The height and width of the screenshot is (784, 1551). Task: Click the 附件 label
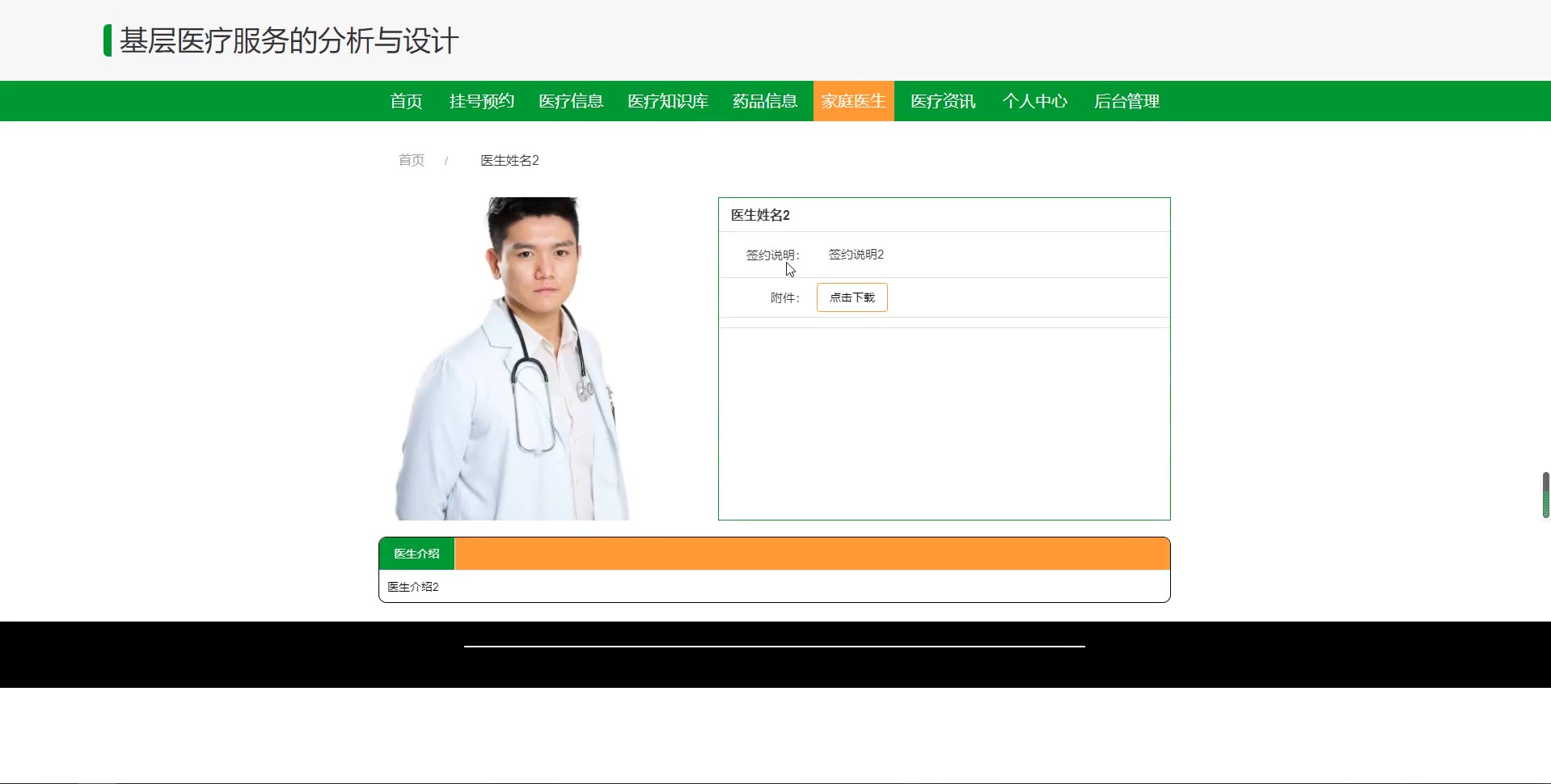pyautogui.click(x=784, y=297)
